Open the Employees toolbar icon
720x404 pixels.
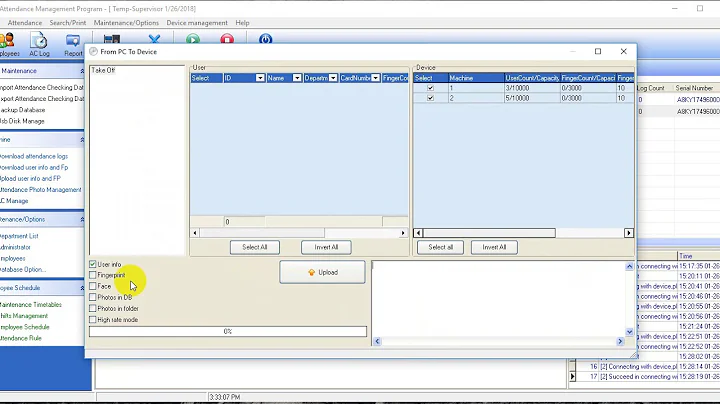(x=9, y=45)
